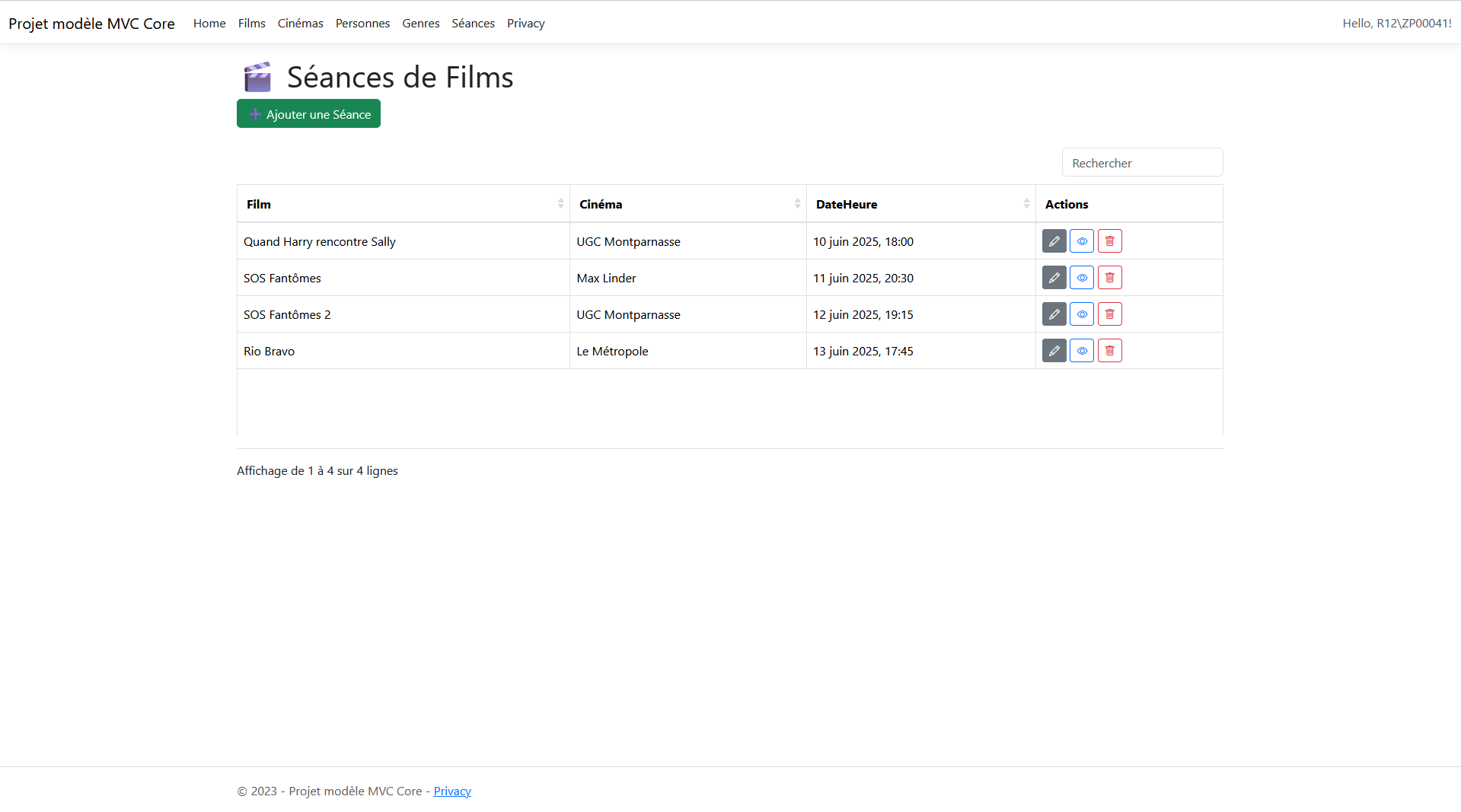Sort the table by DateHeure column
Image resolution: width=1461 pixels, height=812 pixels.
920,204
